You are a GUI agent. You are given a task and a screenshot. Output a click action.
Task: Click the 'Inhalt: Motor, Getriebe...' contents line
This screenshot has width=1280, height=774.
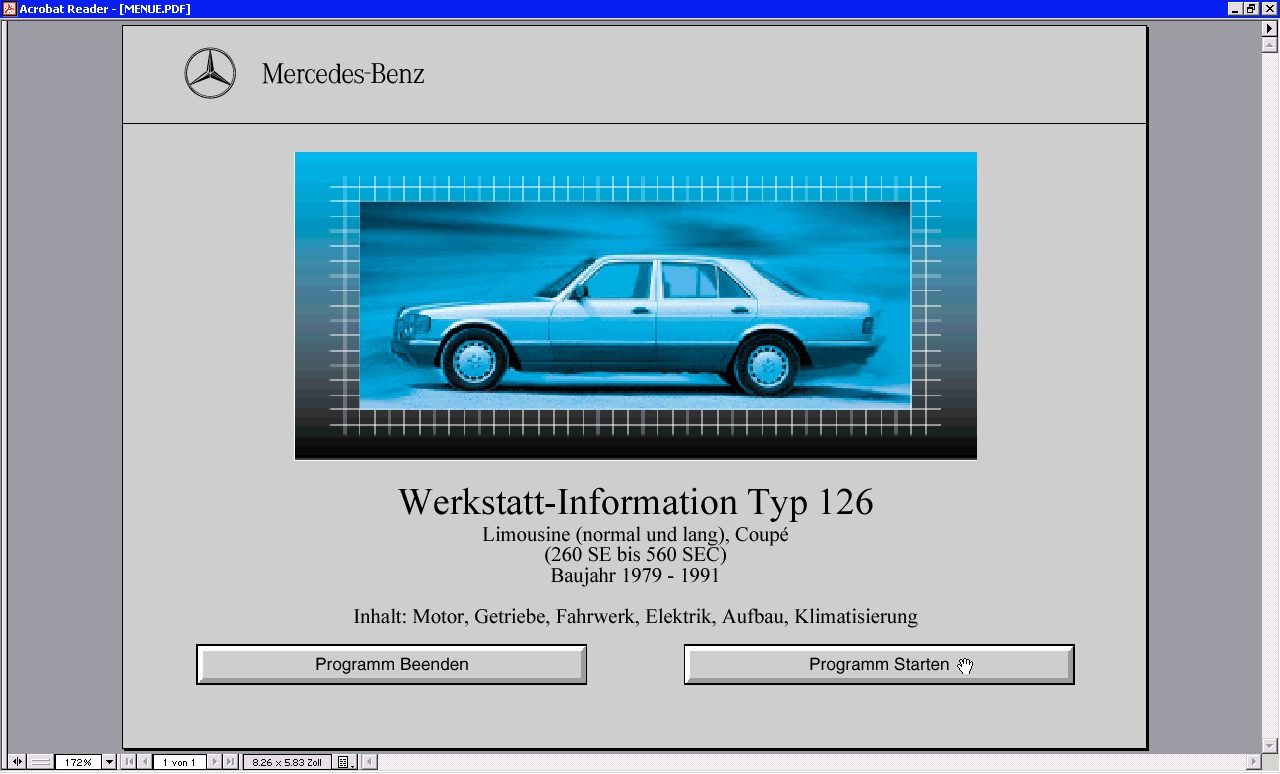tap(635, 617)
